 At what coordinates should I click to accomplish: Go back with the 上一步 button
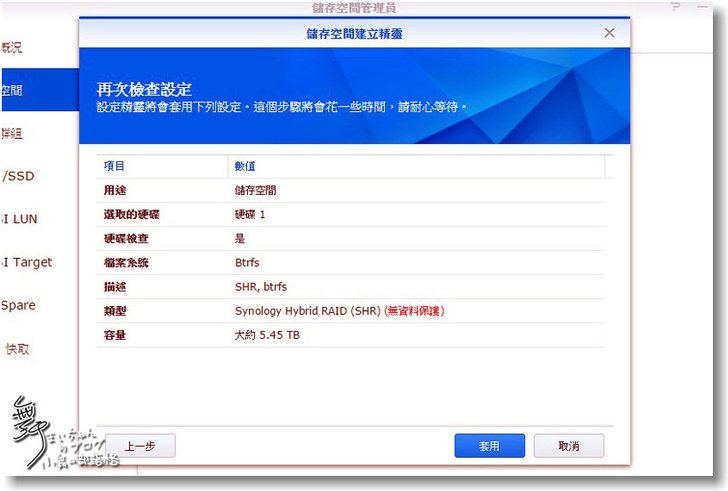point(140,446)
